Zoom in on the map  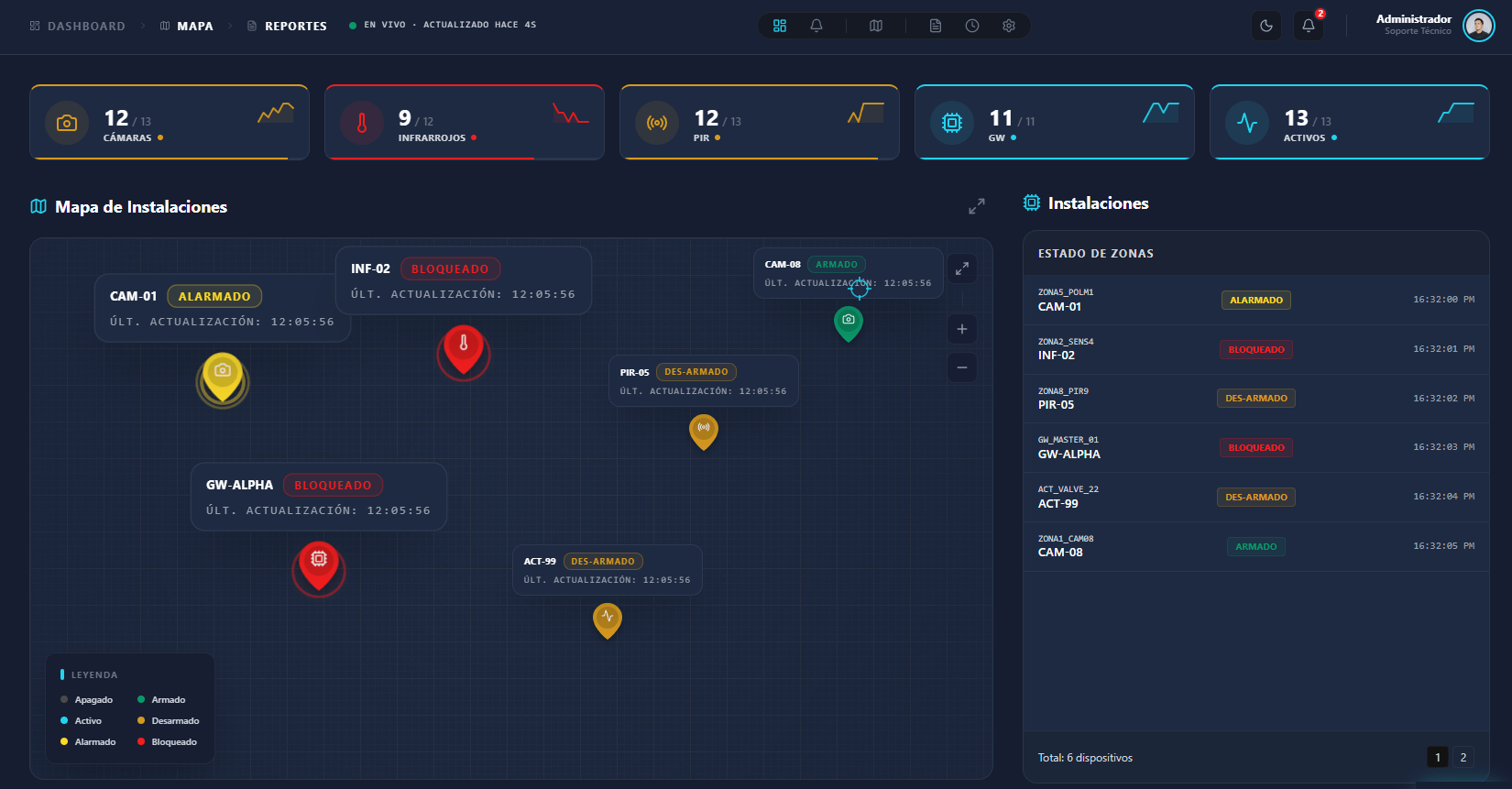point(962,329)
